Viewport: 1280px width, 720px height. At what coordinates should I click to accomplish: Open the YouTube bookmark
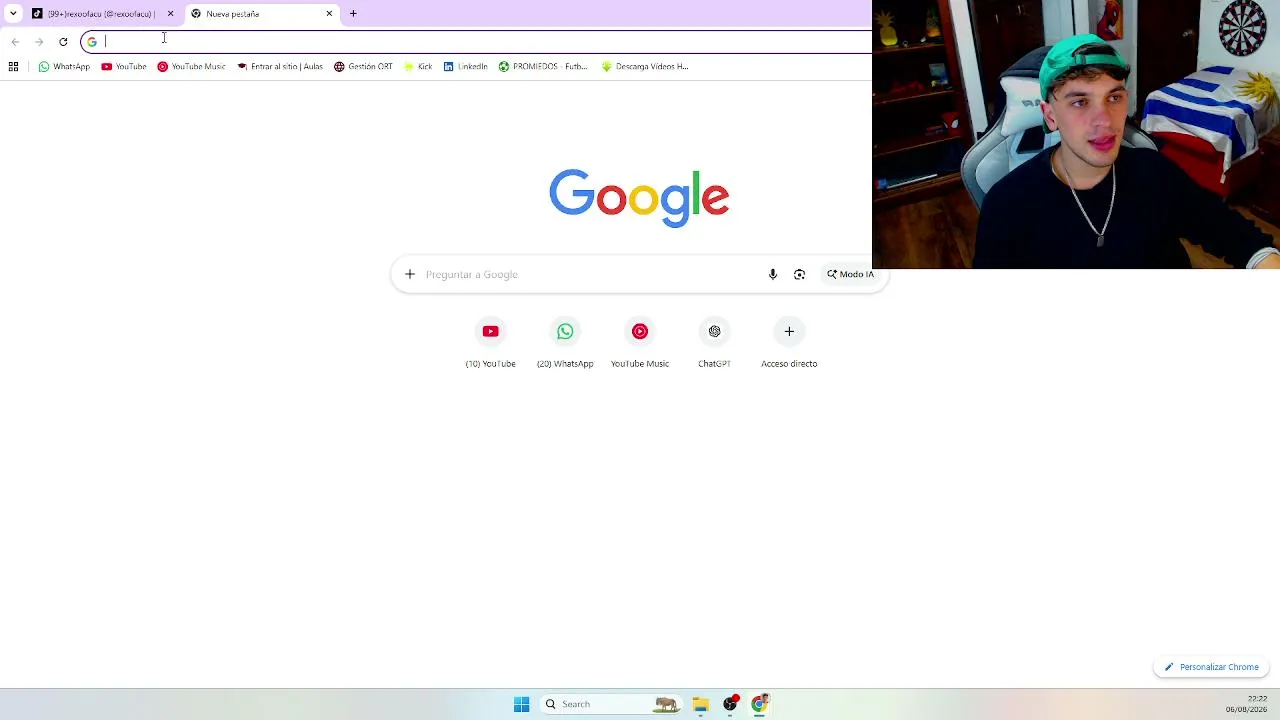coord(124,67)
